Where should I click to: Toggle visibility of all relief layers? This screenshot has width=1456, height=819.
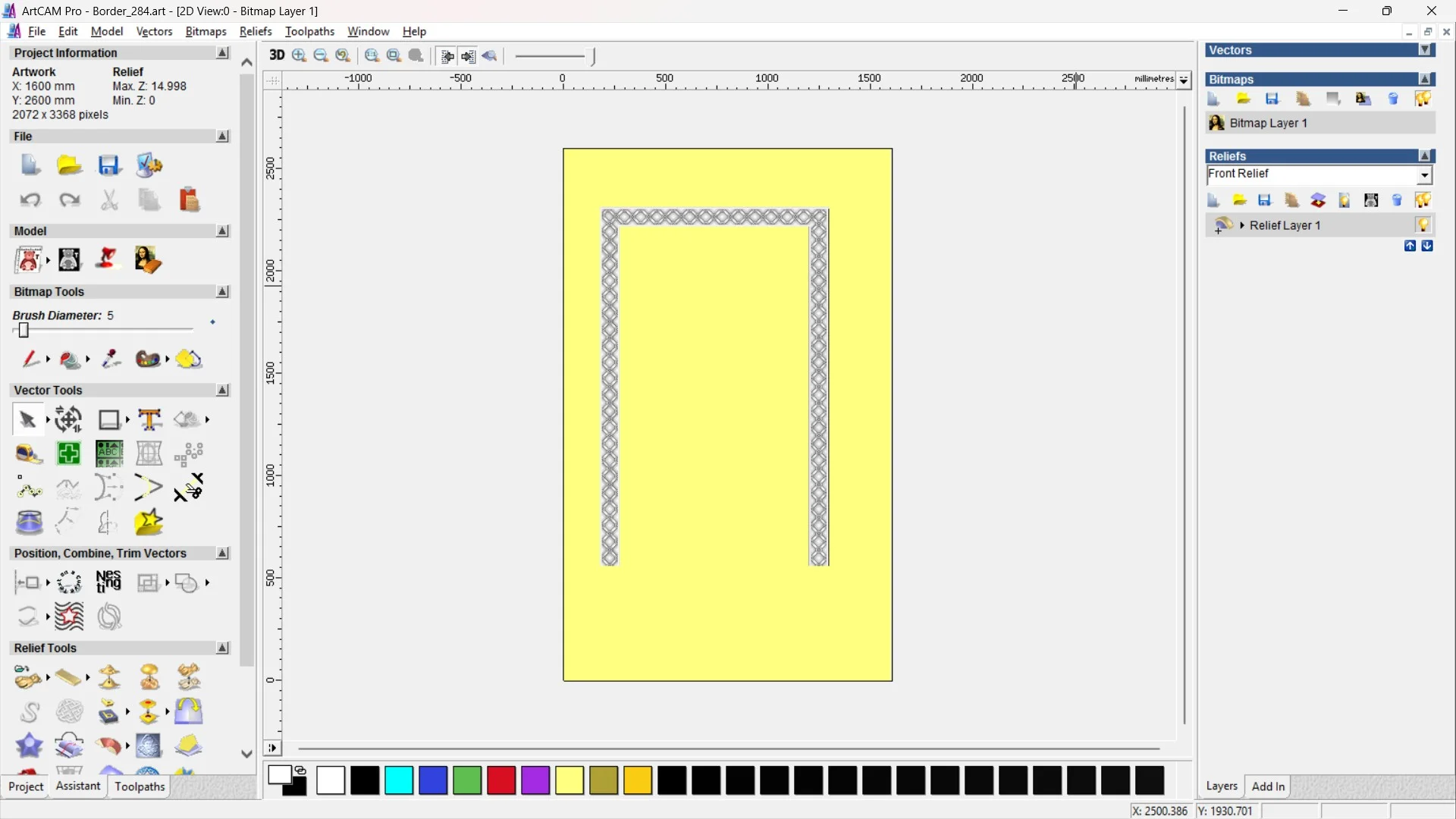1423,199
